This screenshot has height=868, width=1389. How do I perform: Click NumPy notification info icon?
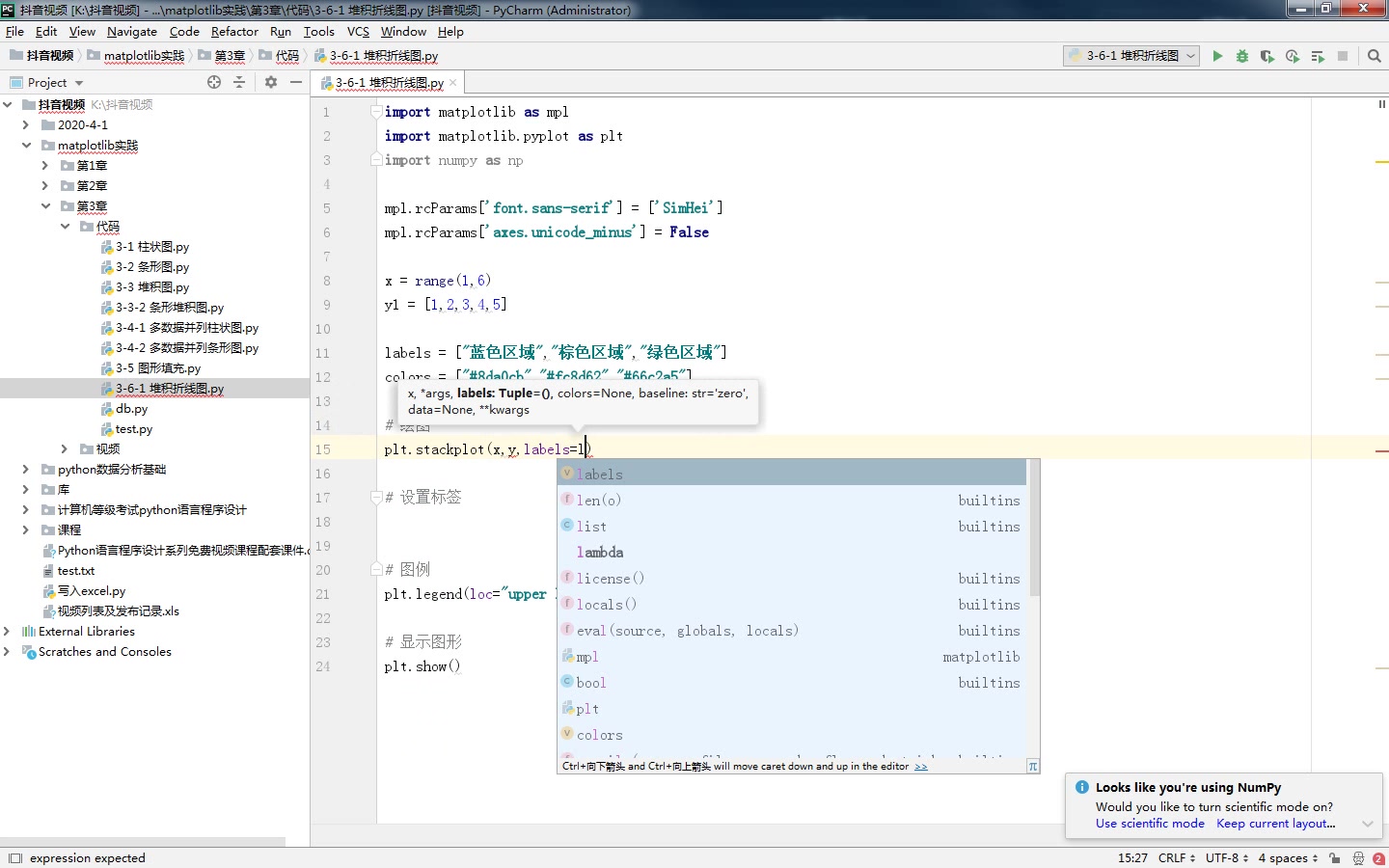(1082, 787)
